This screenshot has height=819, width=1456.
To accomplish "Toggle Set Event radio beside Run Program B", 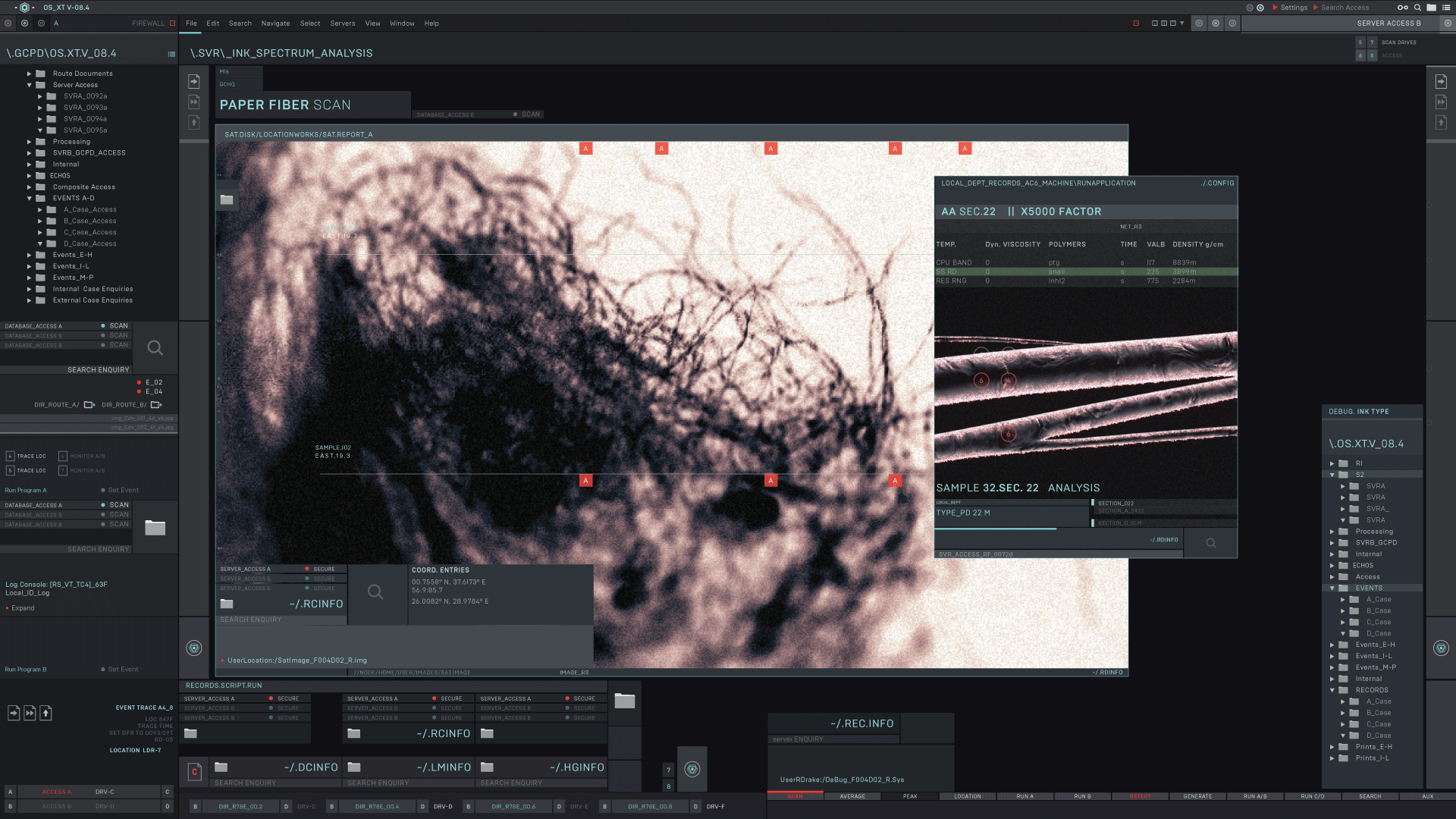I will tap(103, 670).
